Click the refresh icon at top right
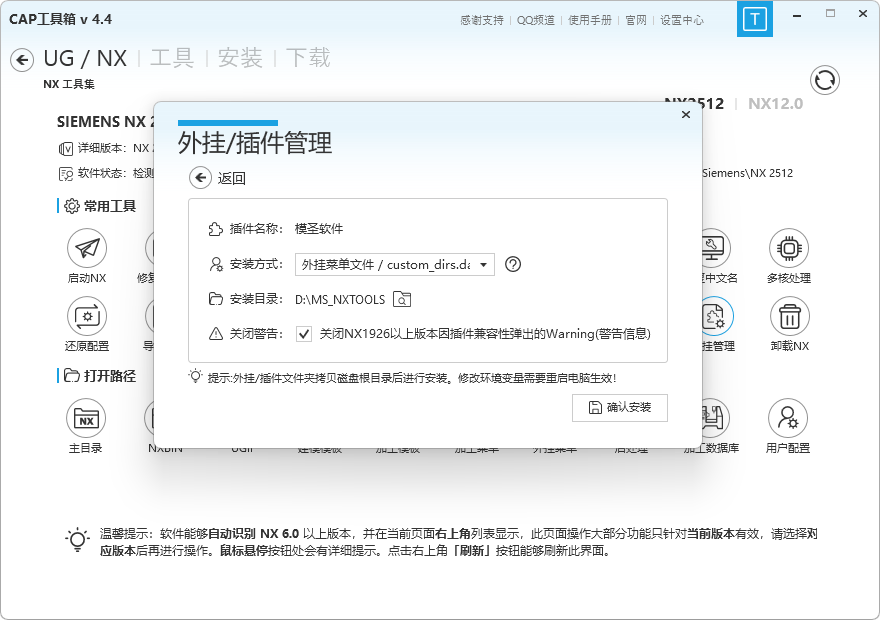This screenshot has width=880, height=620. (825, 80)
